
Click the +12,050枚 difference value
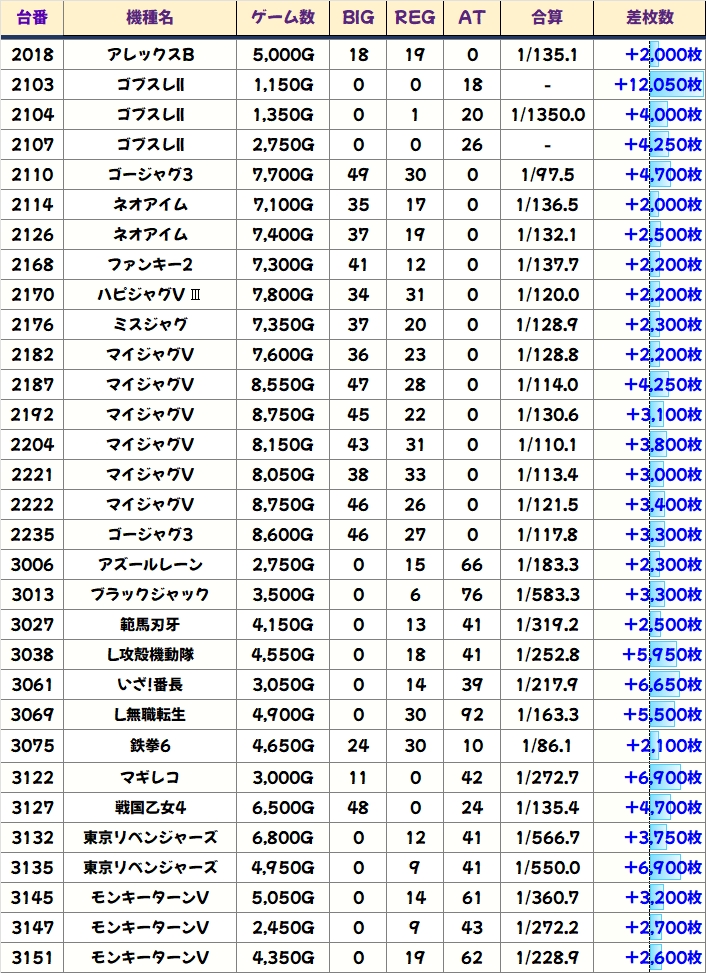pyautogui.click(x=657, y=85)
